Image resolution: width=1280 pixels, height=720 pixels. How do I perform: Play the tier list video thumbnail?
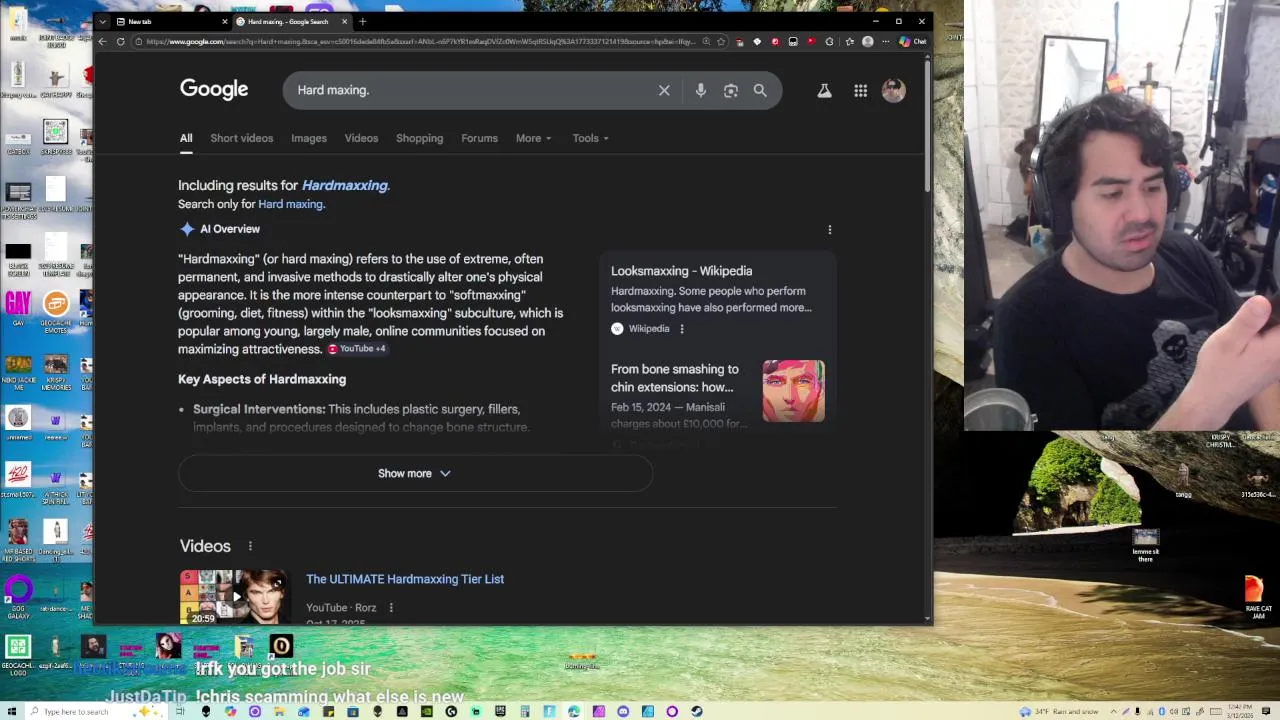pyautogui.click(x=234, y=597)
